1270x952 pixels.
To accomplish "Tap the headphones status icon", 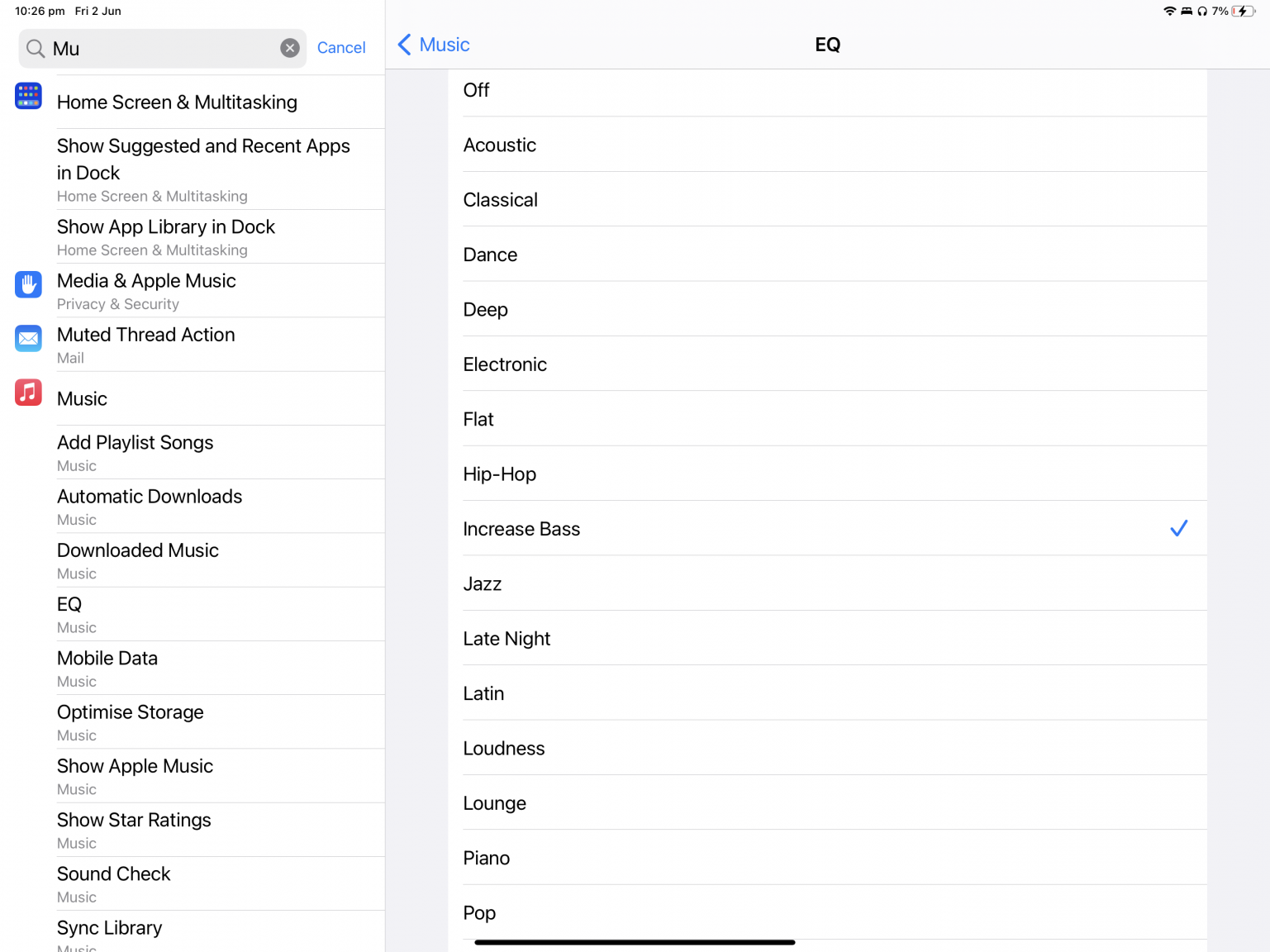I will pos(1202,11).
